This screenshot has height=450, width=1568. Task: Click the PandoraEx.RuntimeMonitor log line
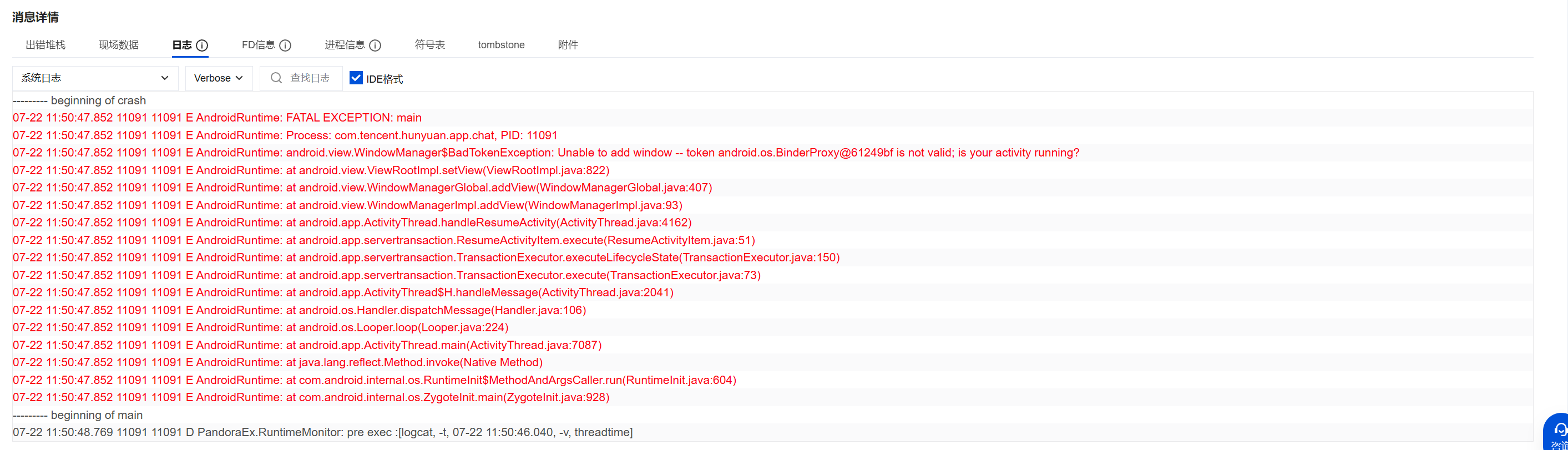point(322,432)
